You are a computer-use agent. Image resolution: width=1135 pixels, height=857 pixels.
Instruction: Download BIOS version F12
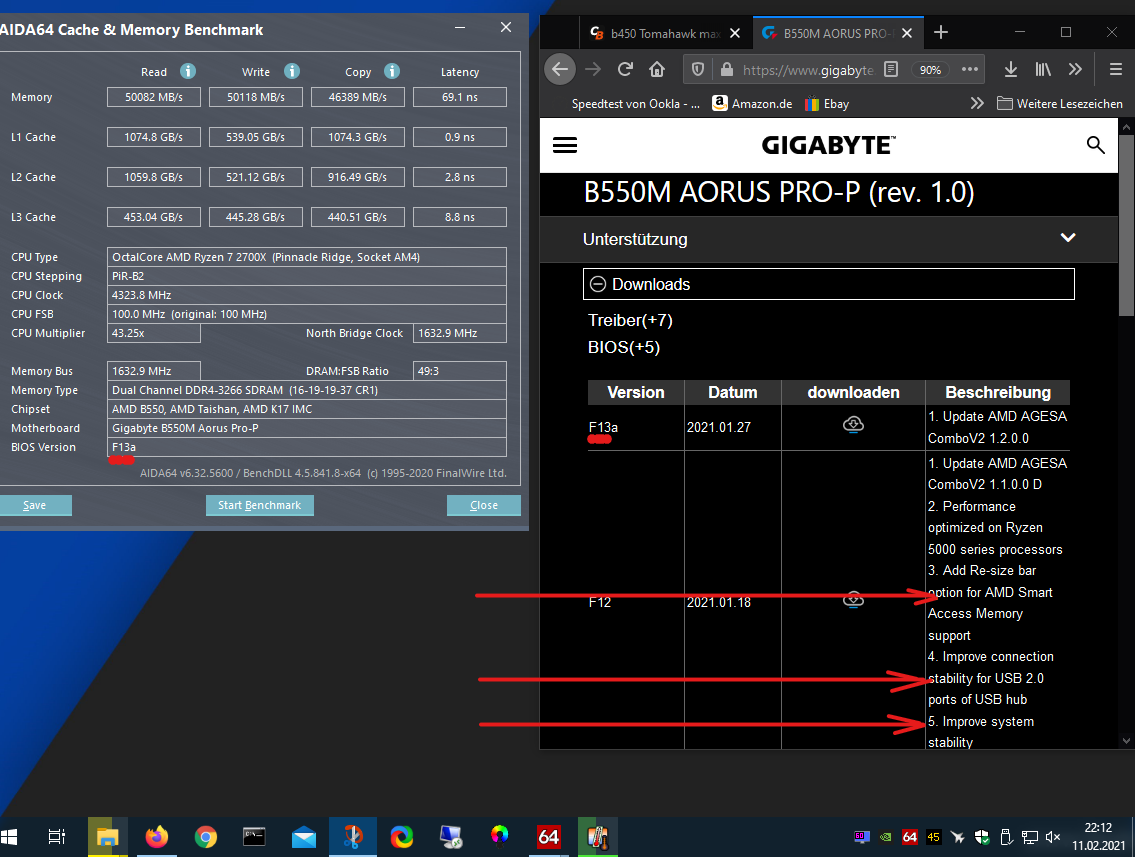[x=853, y=600]
